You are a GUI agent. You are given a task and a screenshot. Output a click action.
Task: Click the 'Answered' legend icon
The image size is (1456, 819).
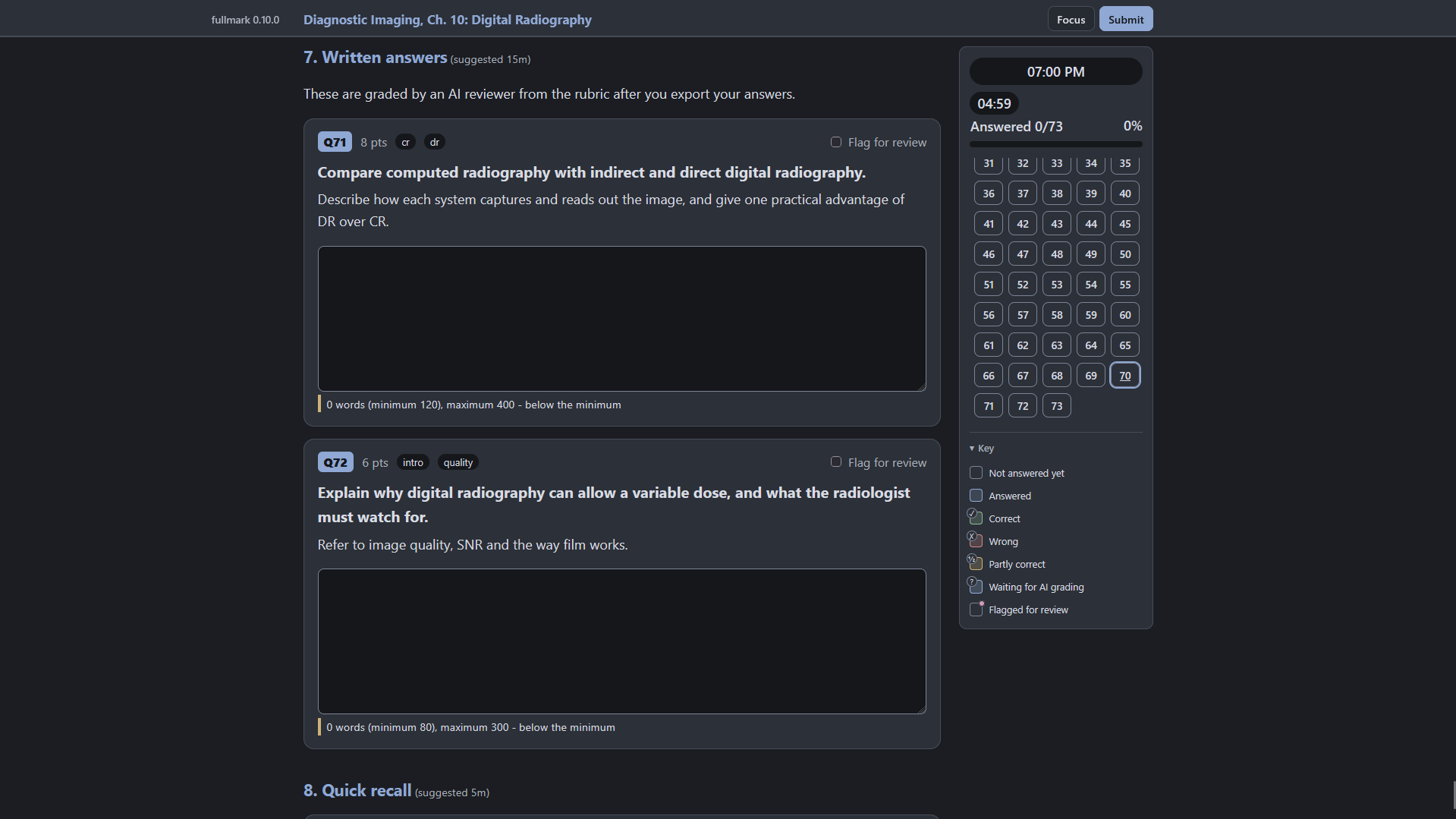(976, 496)
